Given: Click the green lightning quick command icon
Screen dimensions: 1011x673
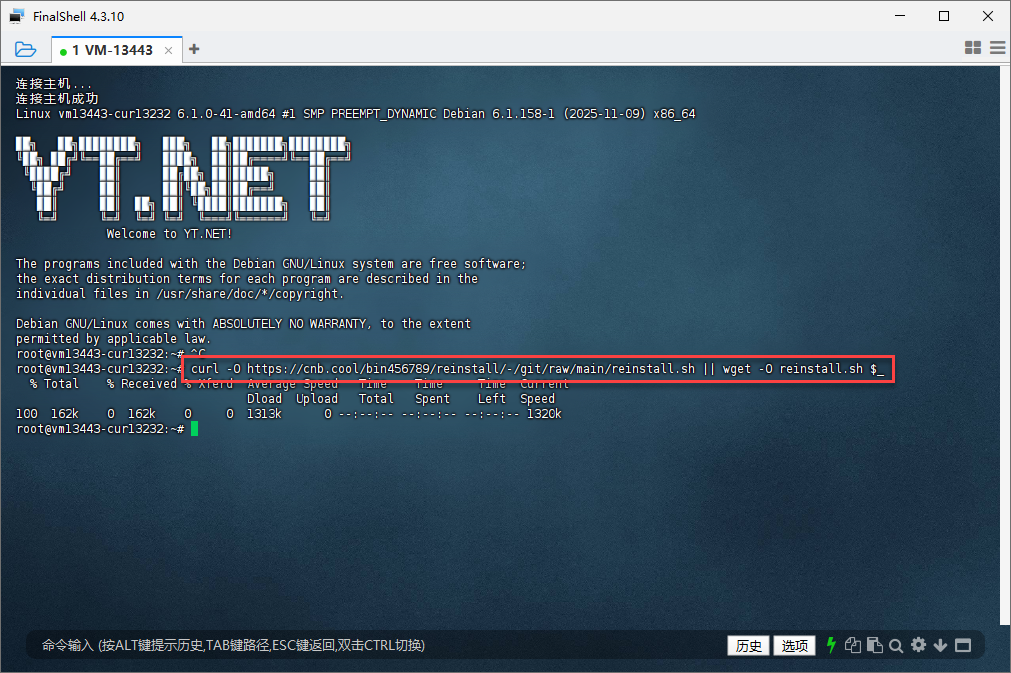Looking at the screenshot, I should pyautogui.click(x=831, y=645).
